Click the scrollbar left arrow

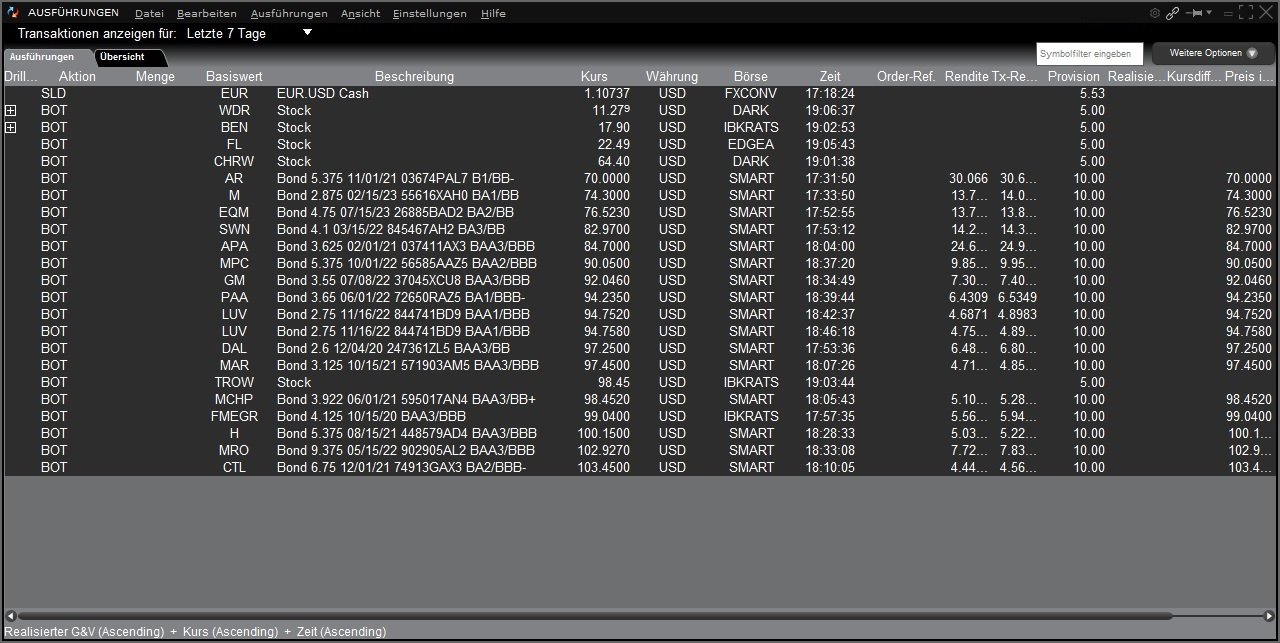(10, 616)
